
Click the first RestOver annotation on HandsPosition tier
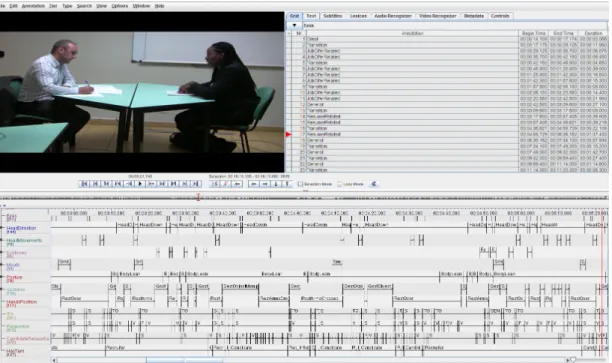pos(84,299)
